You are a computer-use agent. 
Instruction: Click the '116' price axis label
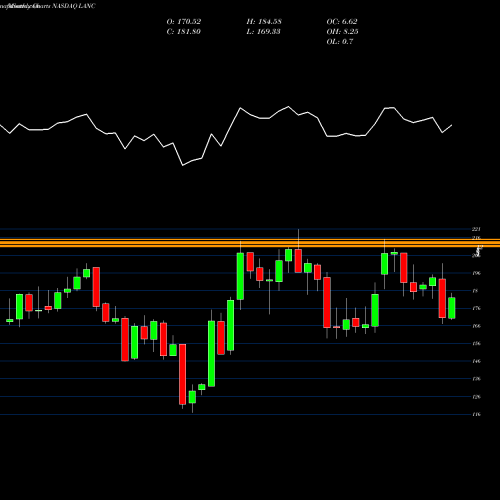[477, 414]
